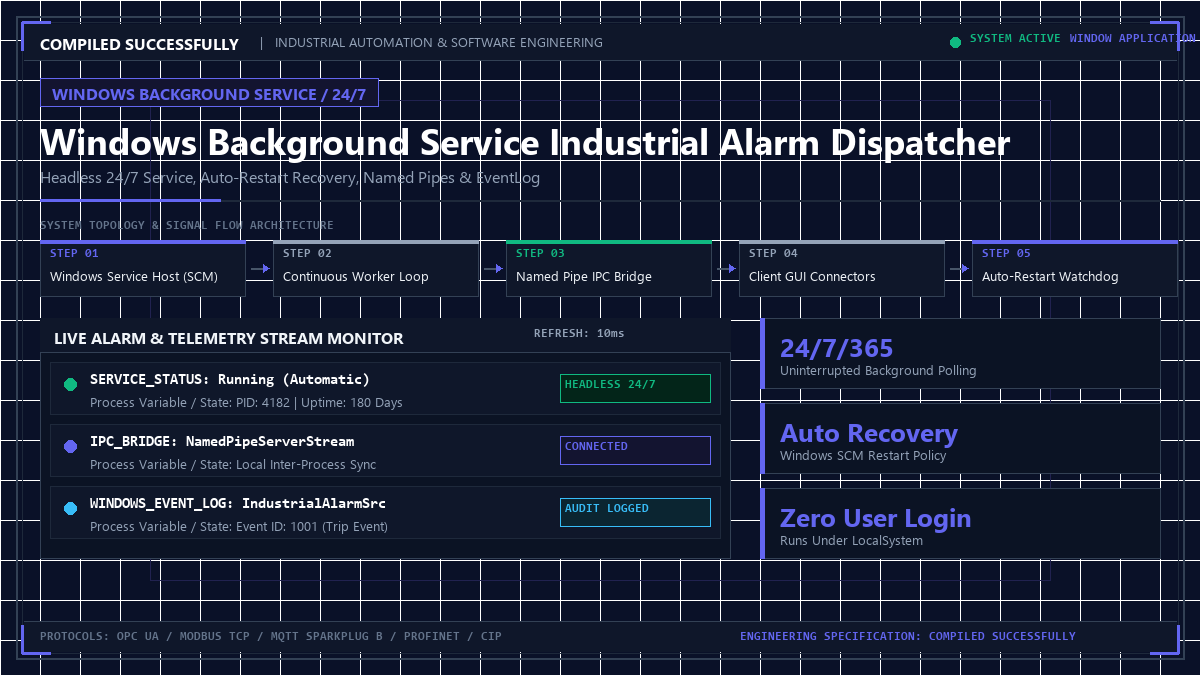Select the Step 03 Named Pipe IPC Bridge card
This screenshot has height=675, width=1200.
(x=609, y=268)
